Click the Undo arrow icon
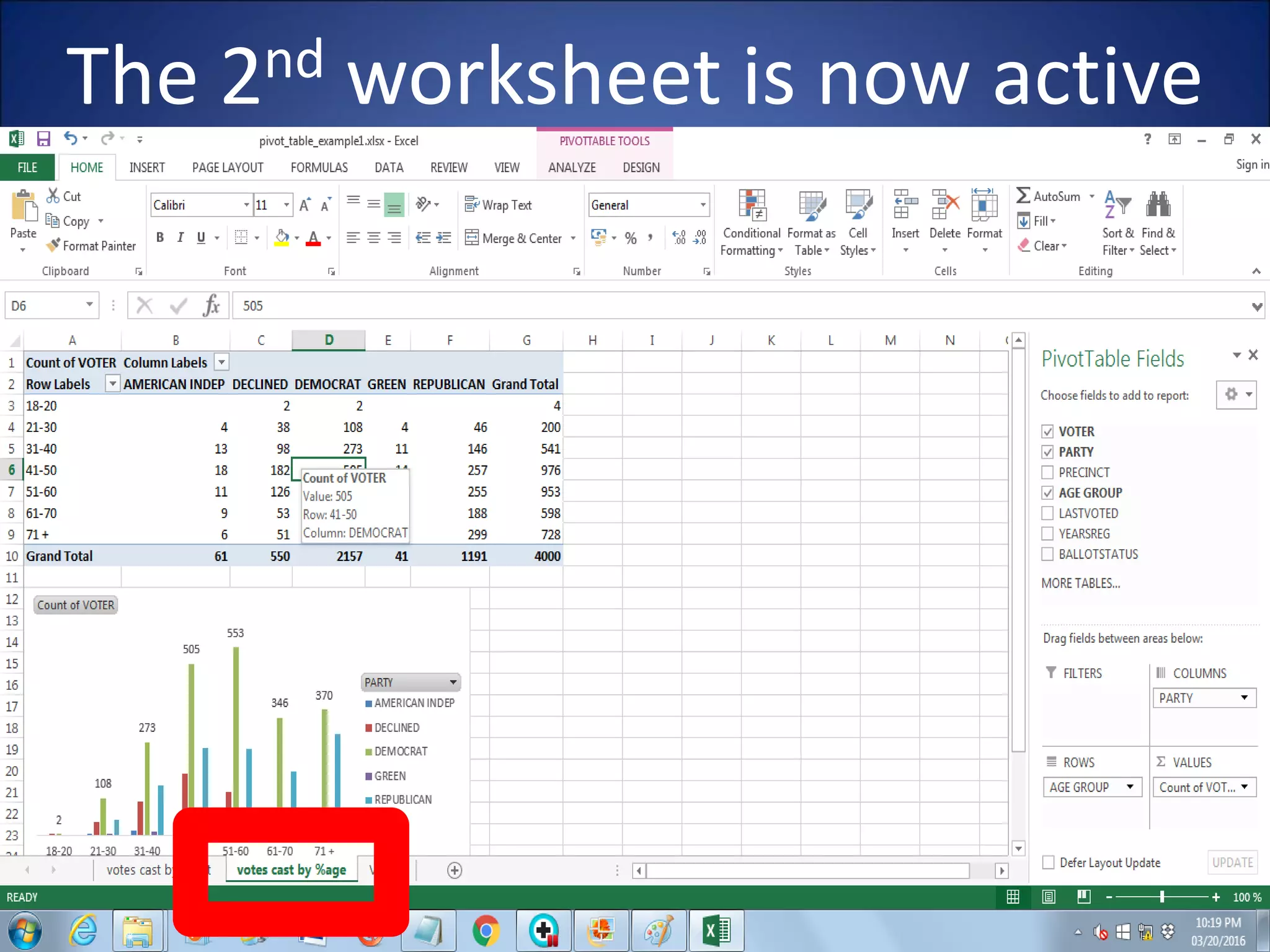Screen dimensions: 1270x952 click(x=70, y=139)
